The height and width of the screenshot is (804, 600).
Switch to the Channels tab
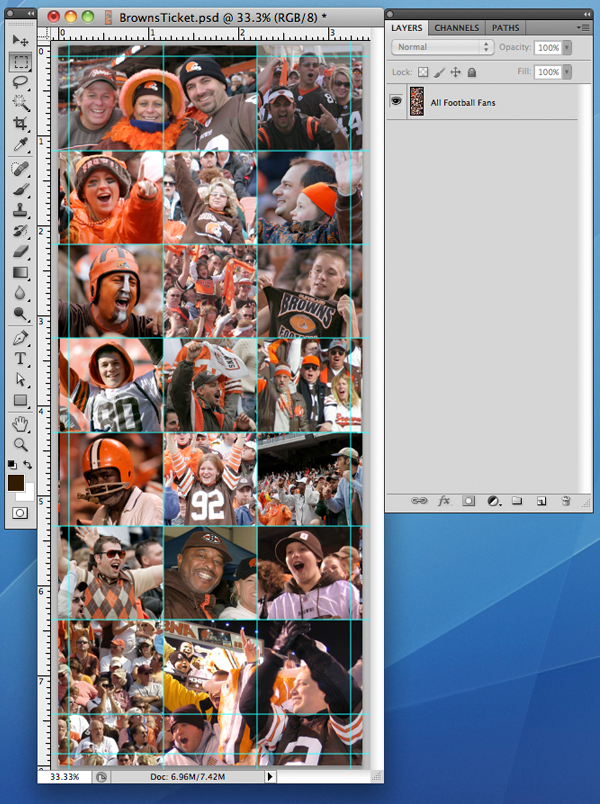coord(456,28)
